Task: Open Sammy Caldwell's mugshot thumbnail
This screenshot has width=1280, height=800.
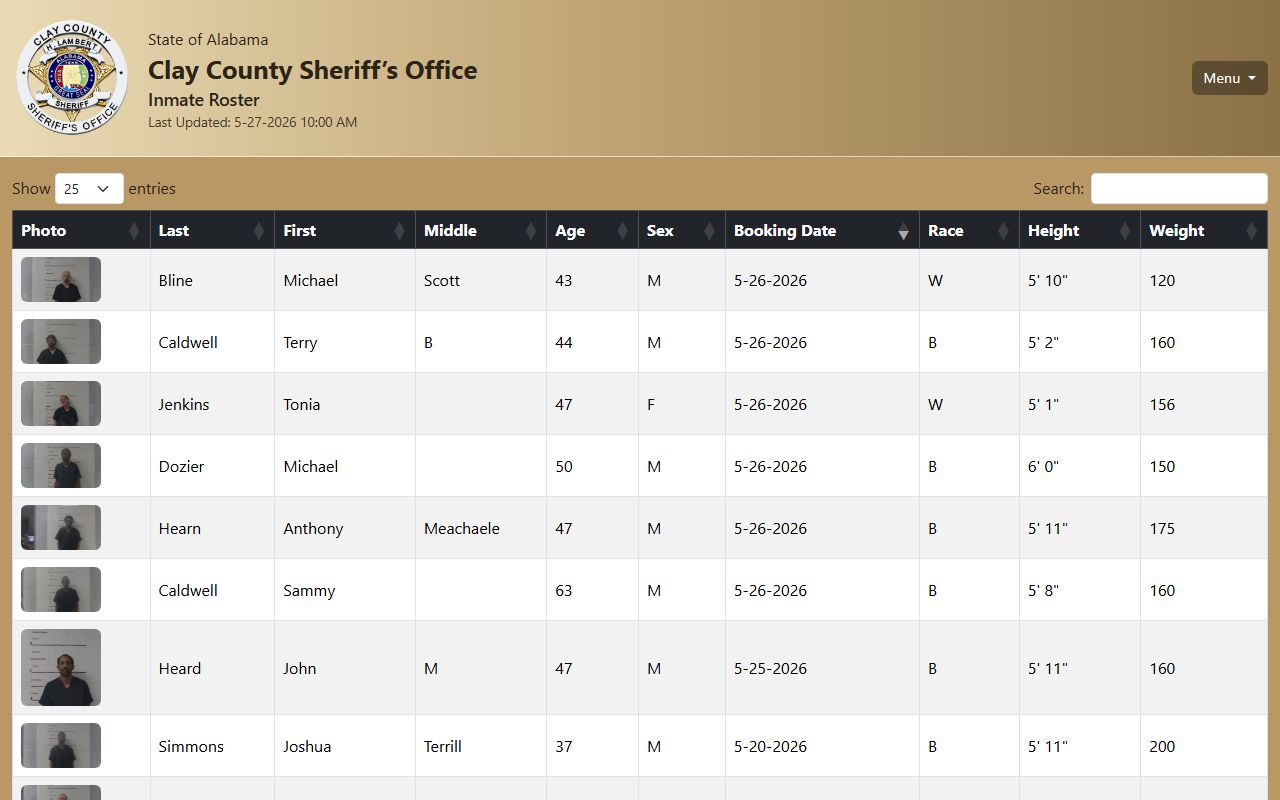Action: pyautogui.click(x=61, y=590)
